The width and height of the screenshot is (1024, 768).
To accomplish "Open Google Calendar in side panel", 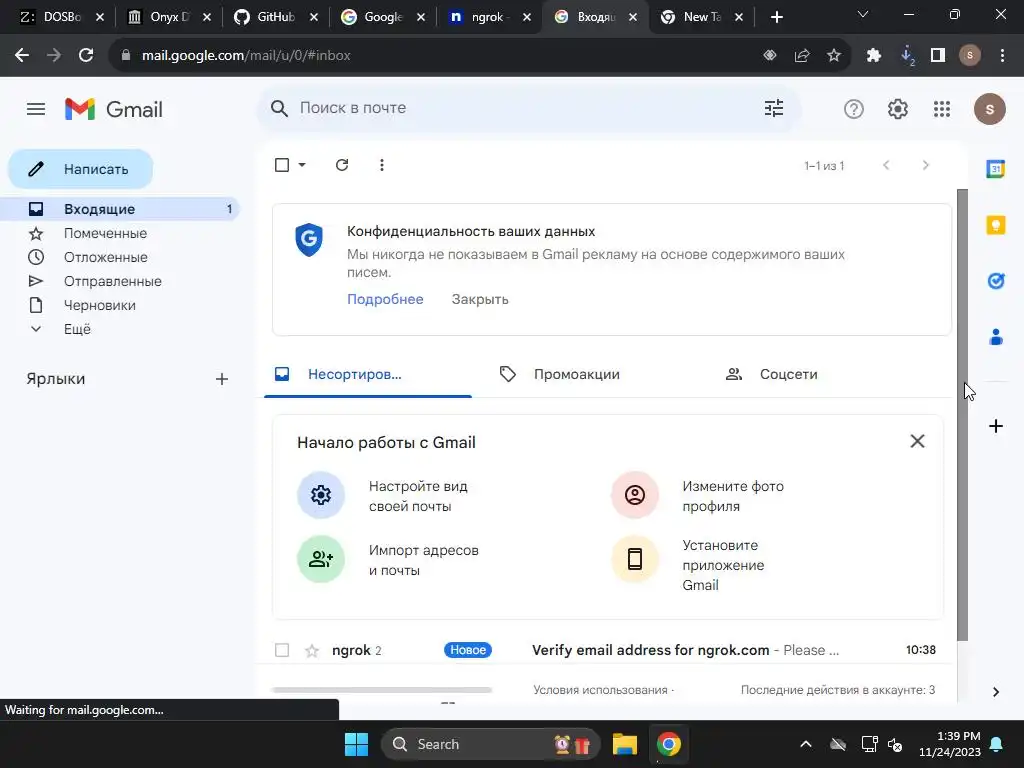I will click(x=995, y=169).
